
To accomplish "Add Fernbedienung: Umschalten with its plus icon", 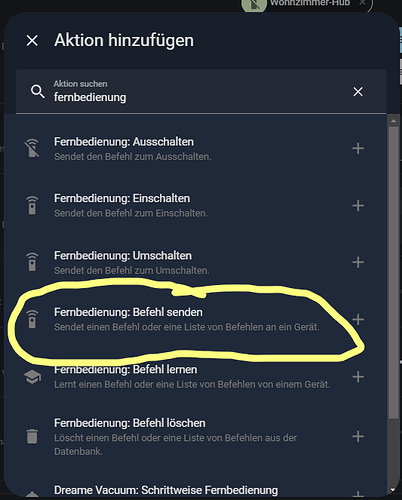I will 358,262.
